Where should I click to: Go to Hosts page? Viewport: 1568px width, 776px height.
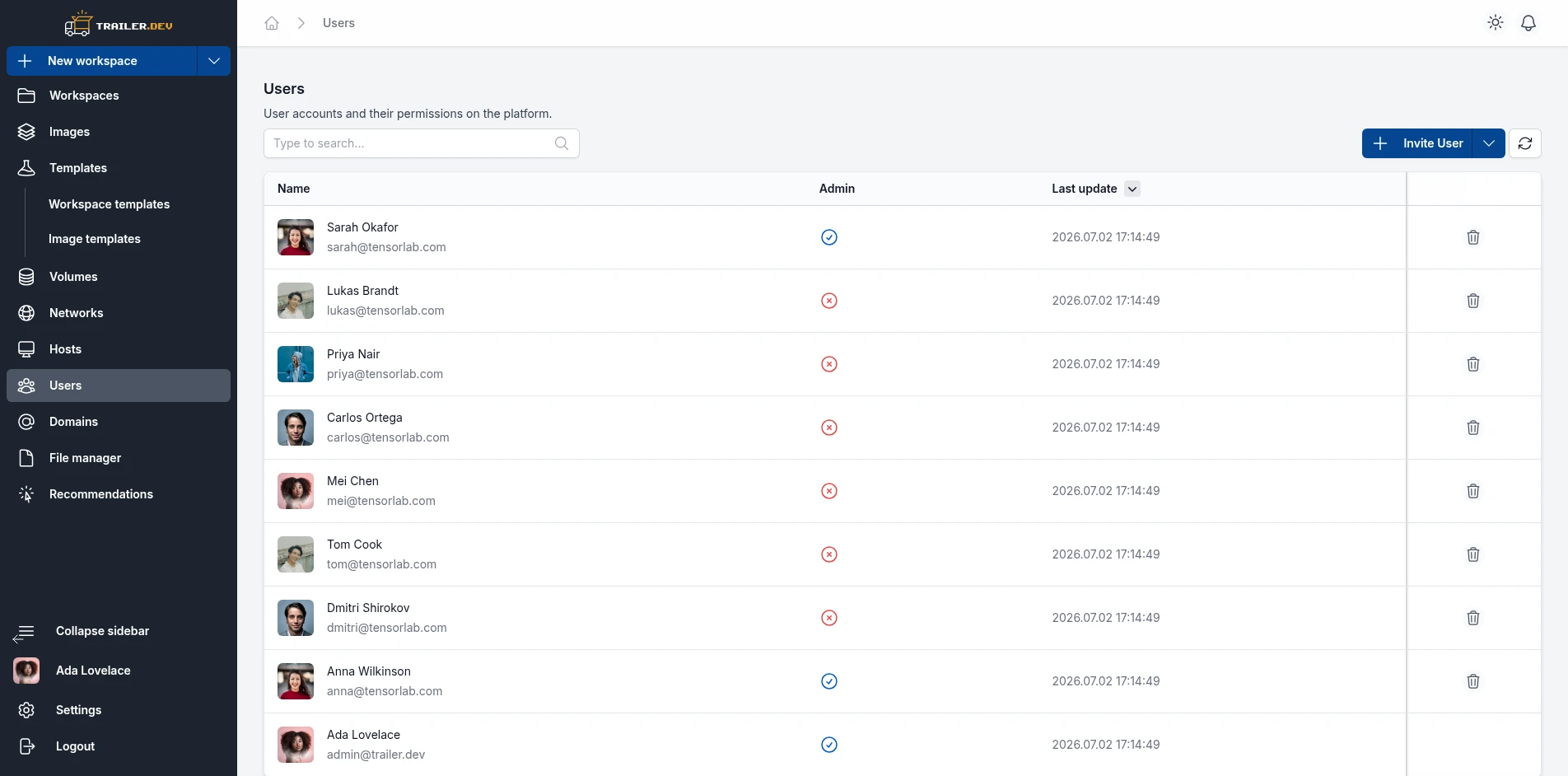tap(119, 349)
